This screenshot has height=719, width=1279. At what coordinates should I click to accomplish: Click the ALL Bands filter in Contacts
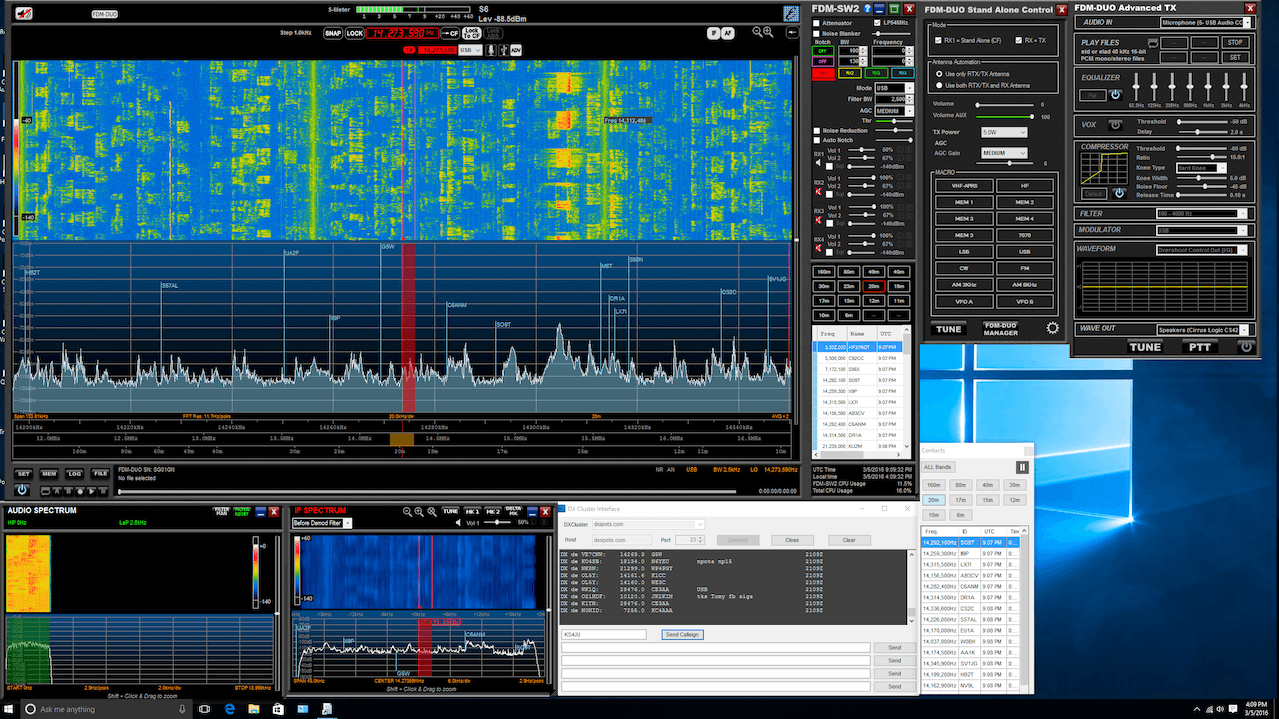pos(937,466)
